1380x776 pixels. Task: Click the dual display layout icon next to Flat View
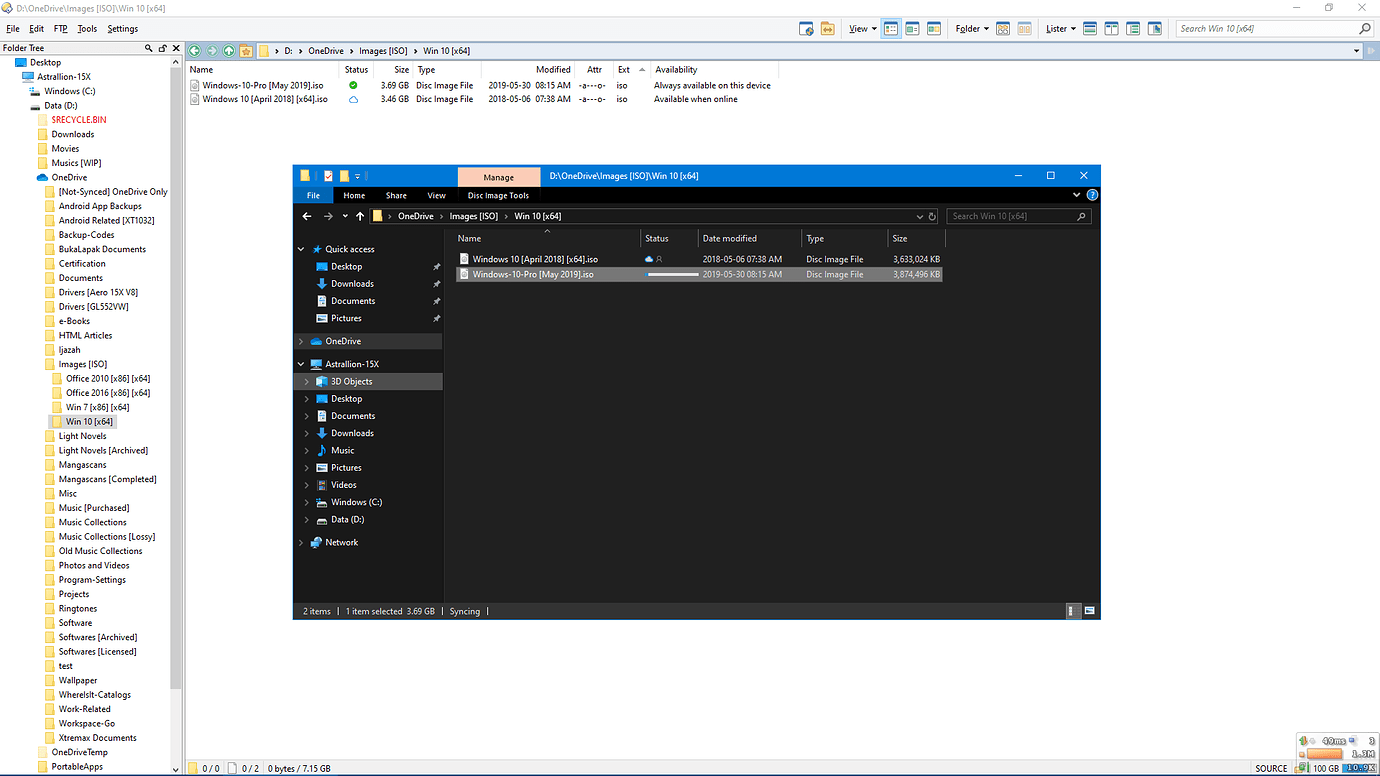[x=1024, y=29]
